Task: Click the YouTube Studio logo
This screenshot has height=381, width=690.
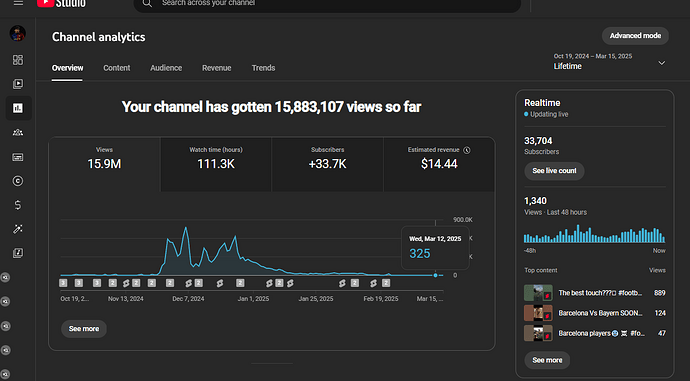Action: click(61, 4)
